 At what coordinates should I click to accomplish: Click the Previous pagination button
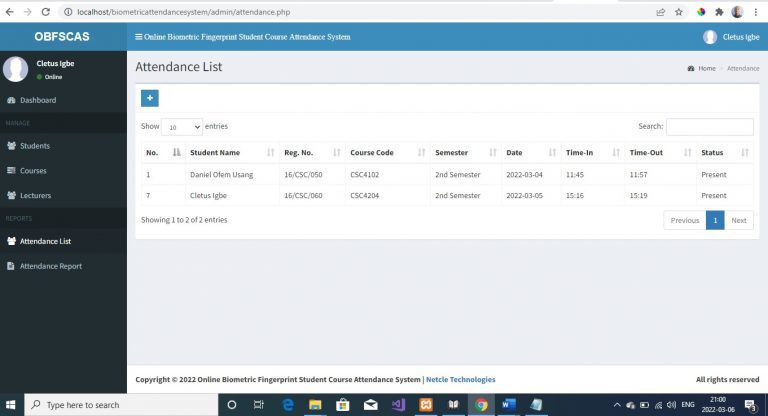coord(685,220)
